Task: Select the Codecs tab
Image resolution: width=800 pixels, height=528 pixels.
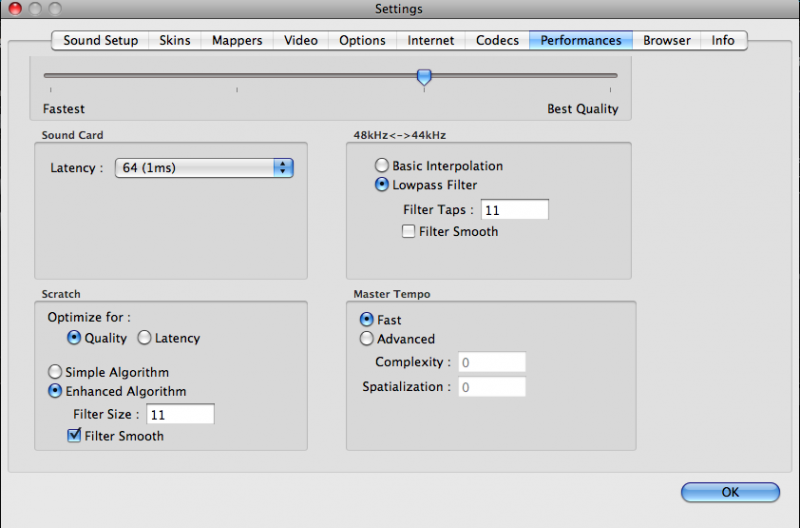Action: (x=497, y=41)
